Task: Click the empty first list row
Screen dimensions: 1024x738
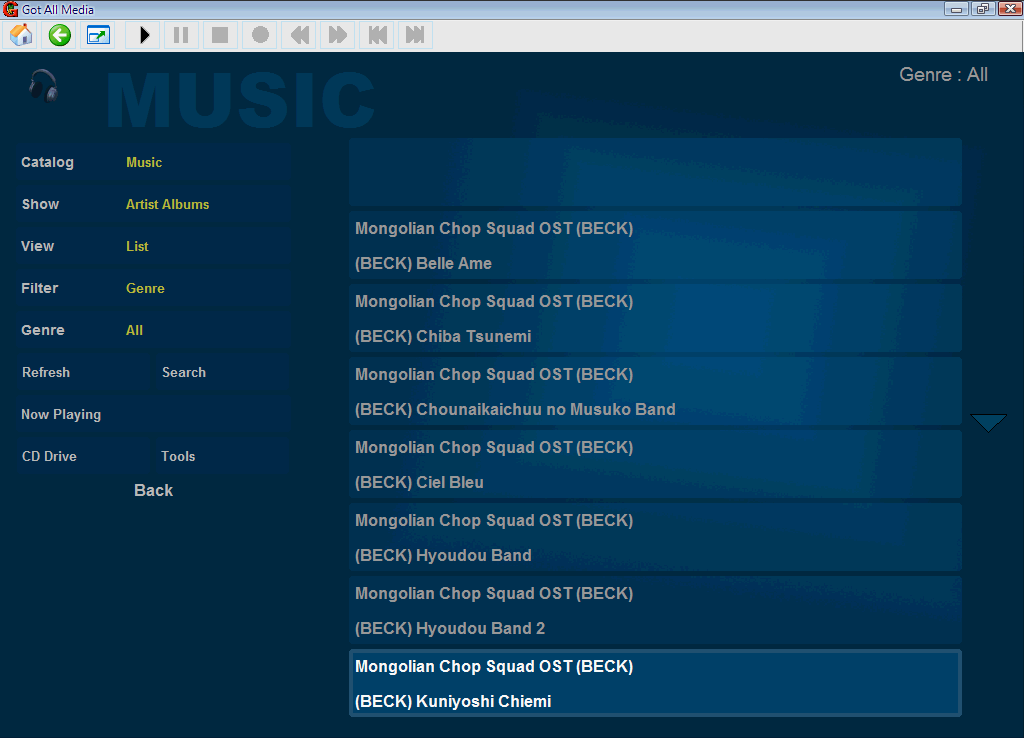Action: tap(655, 172)
